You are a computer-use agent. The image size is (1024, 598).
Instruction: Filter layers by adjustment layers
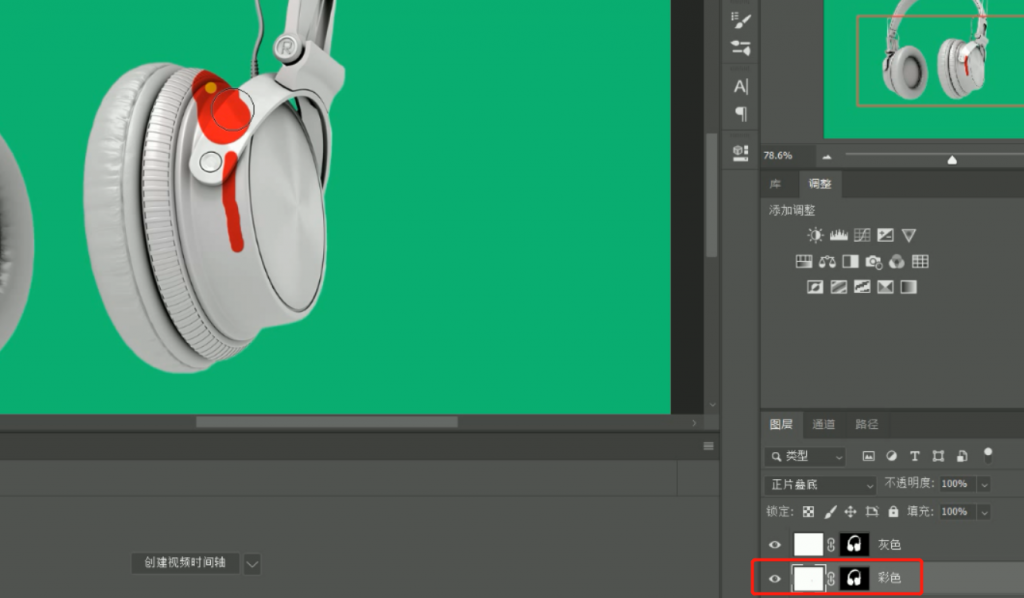click(891, 456)
